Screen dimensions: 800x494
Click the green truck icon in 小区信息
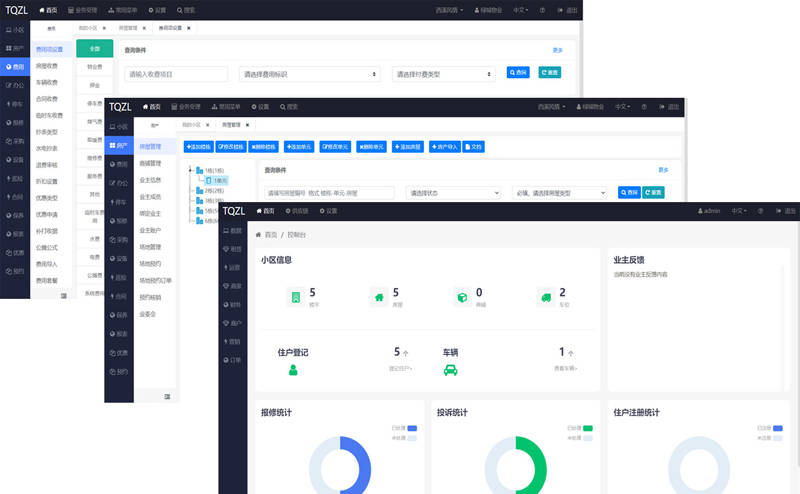546,297
